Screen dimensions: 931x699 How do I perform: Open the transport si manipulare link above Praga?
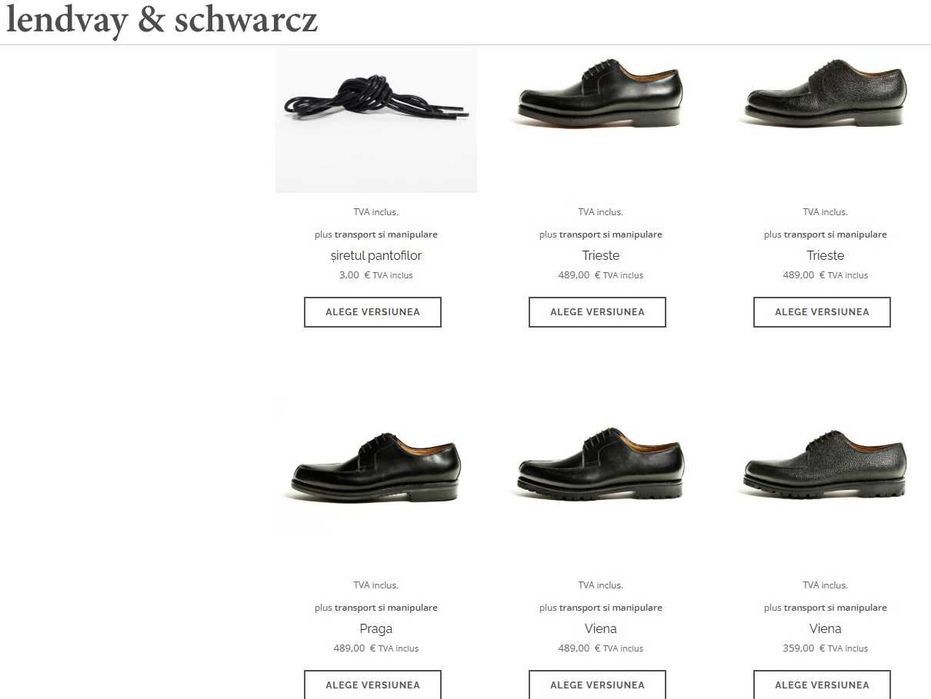tap(386, 608)
